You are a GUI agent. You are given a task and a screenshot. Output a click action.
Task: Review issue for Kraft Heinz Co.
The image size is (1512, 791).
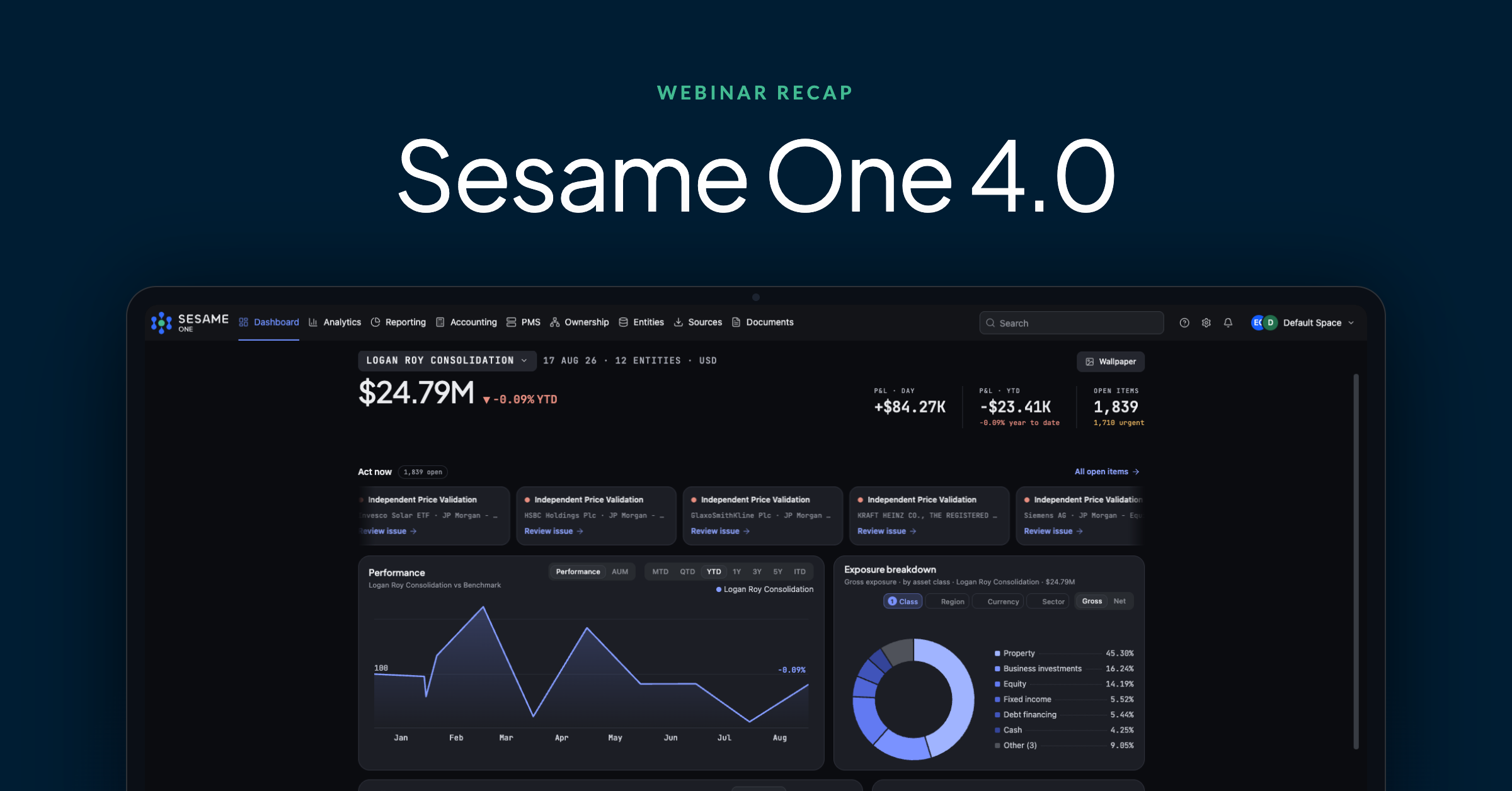coord(886,532)
